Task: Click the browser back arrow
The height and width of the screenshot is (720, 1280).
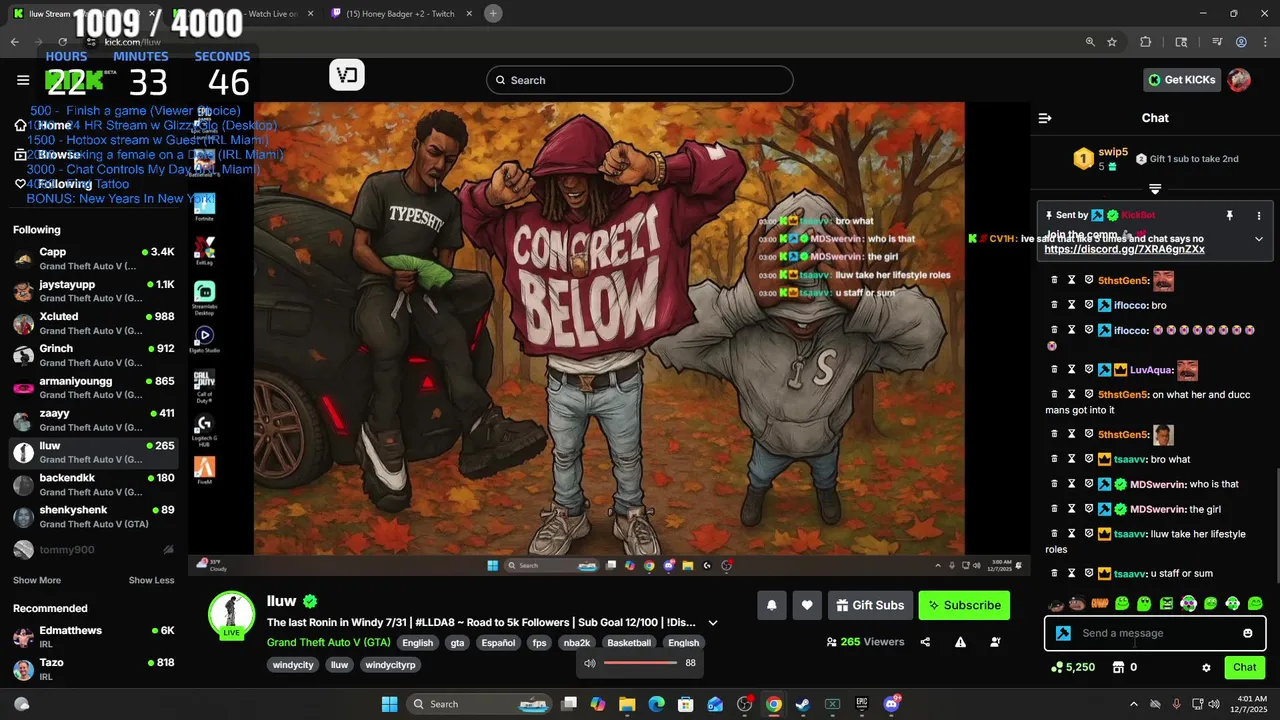Action: (x=14, y=42)
